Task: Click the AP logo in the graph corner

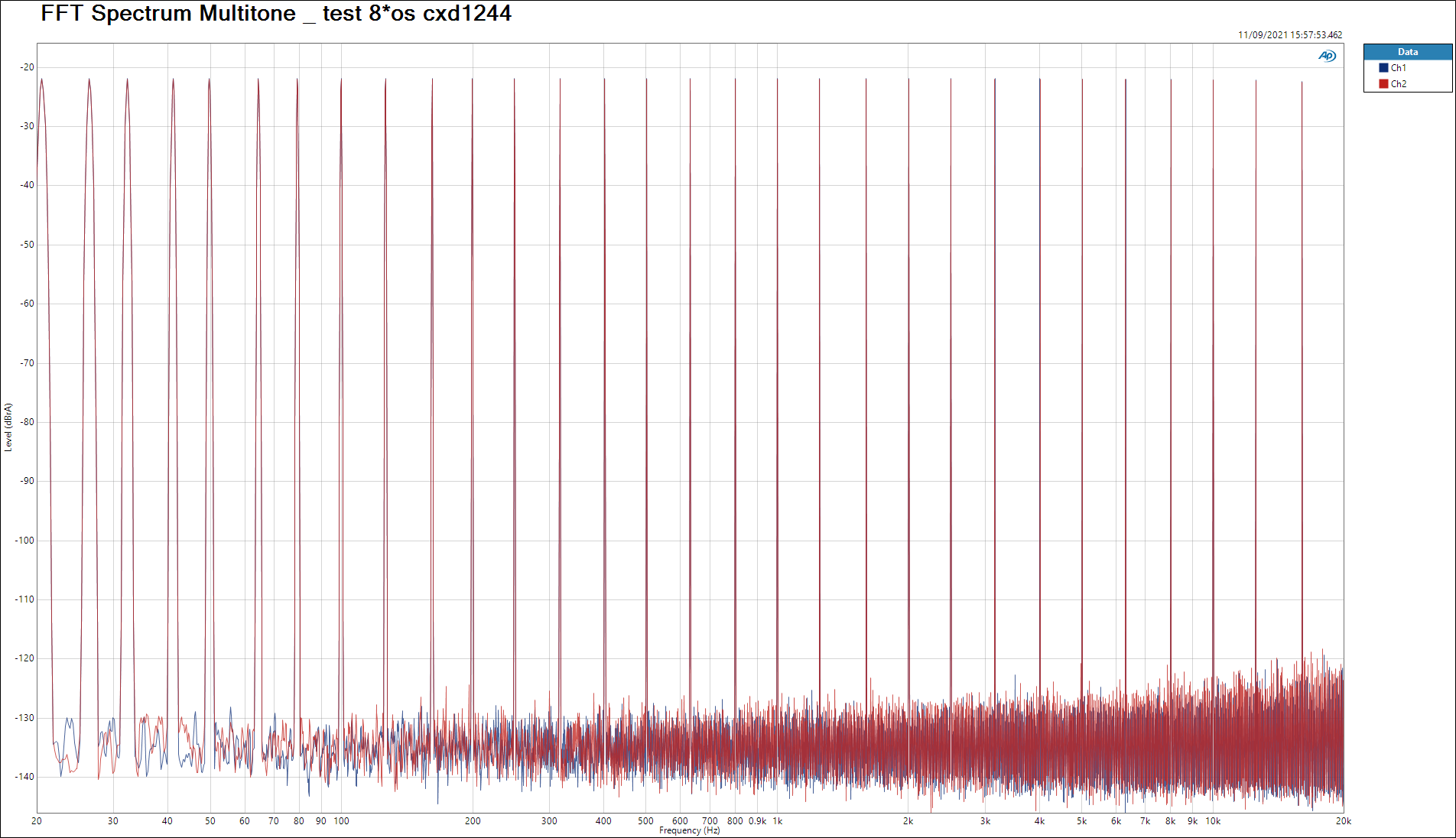Action: coord(1327,56)
